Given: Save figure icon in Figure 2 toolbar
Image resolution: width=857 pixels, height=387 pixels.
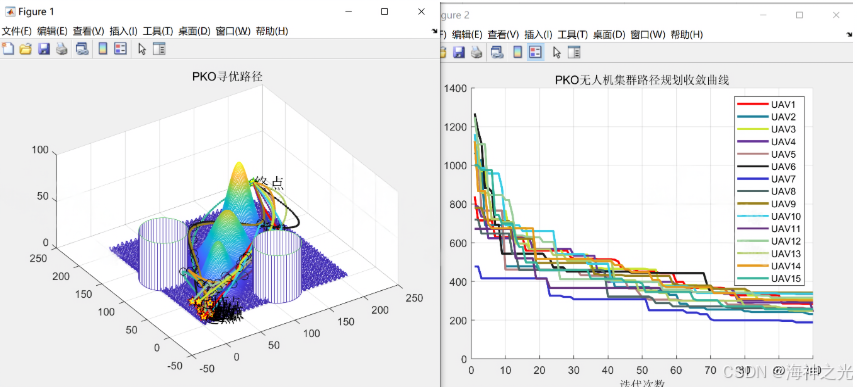Looking at the screenshot, I should 459,52.
